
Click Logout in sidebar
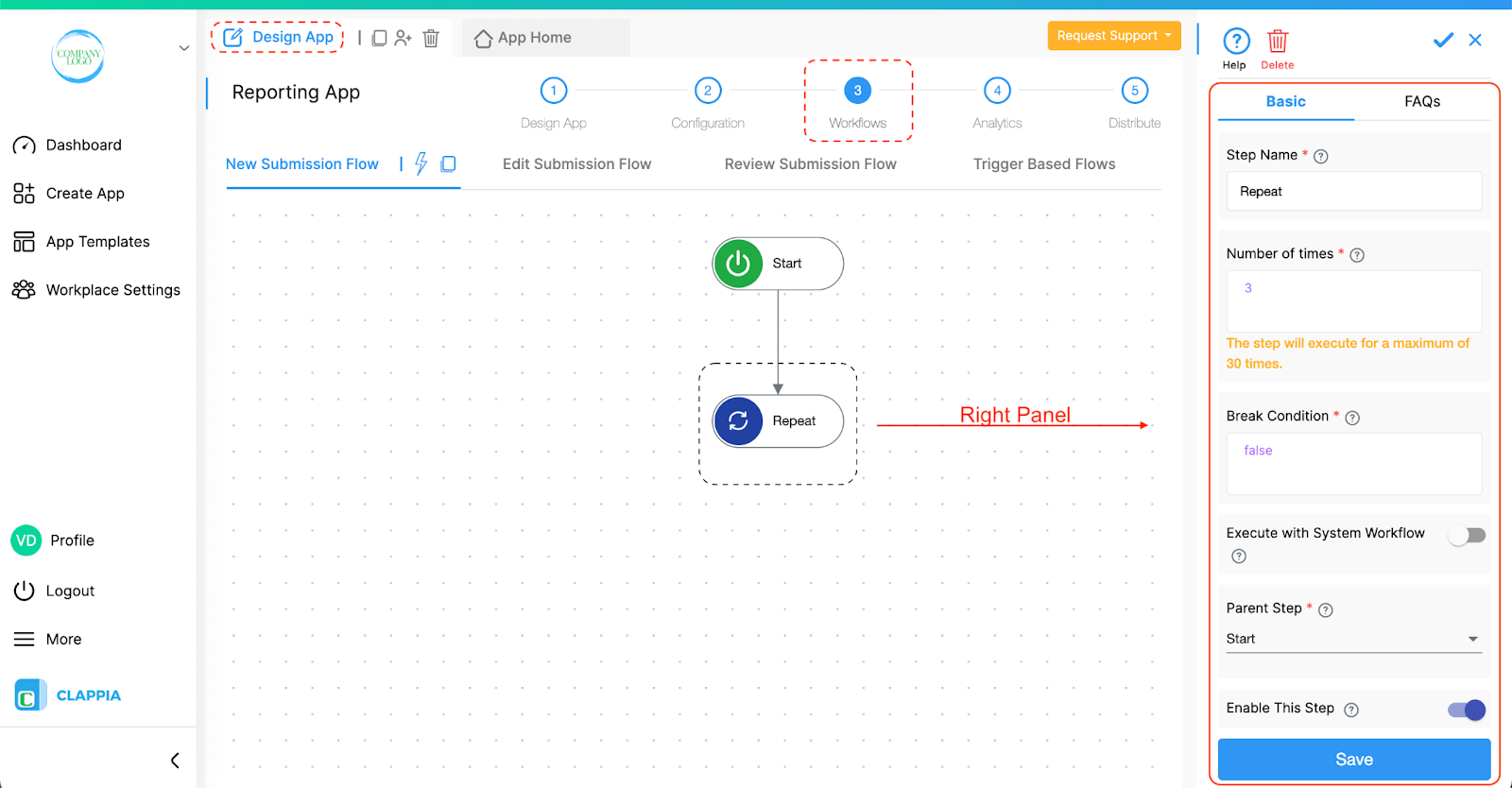[x=54, y=591]
